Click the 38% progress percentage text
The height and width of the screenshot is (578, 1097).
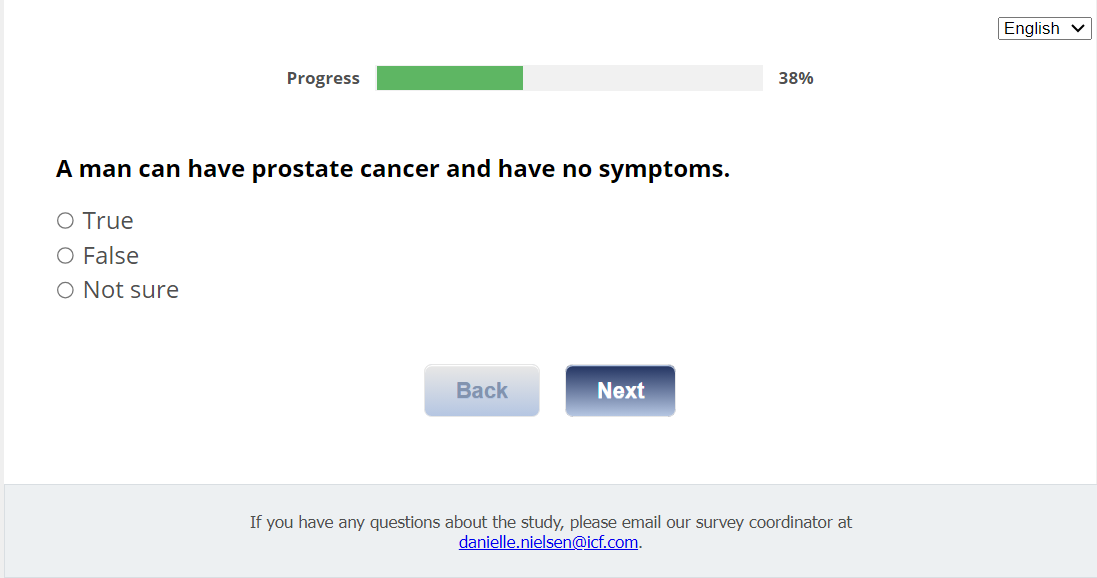[x=796, y=78]
